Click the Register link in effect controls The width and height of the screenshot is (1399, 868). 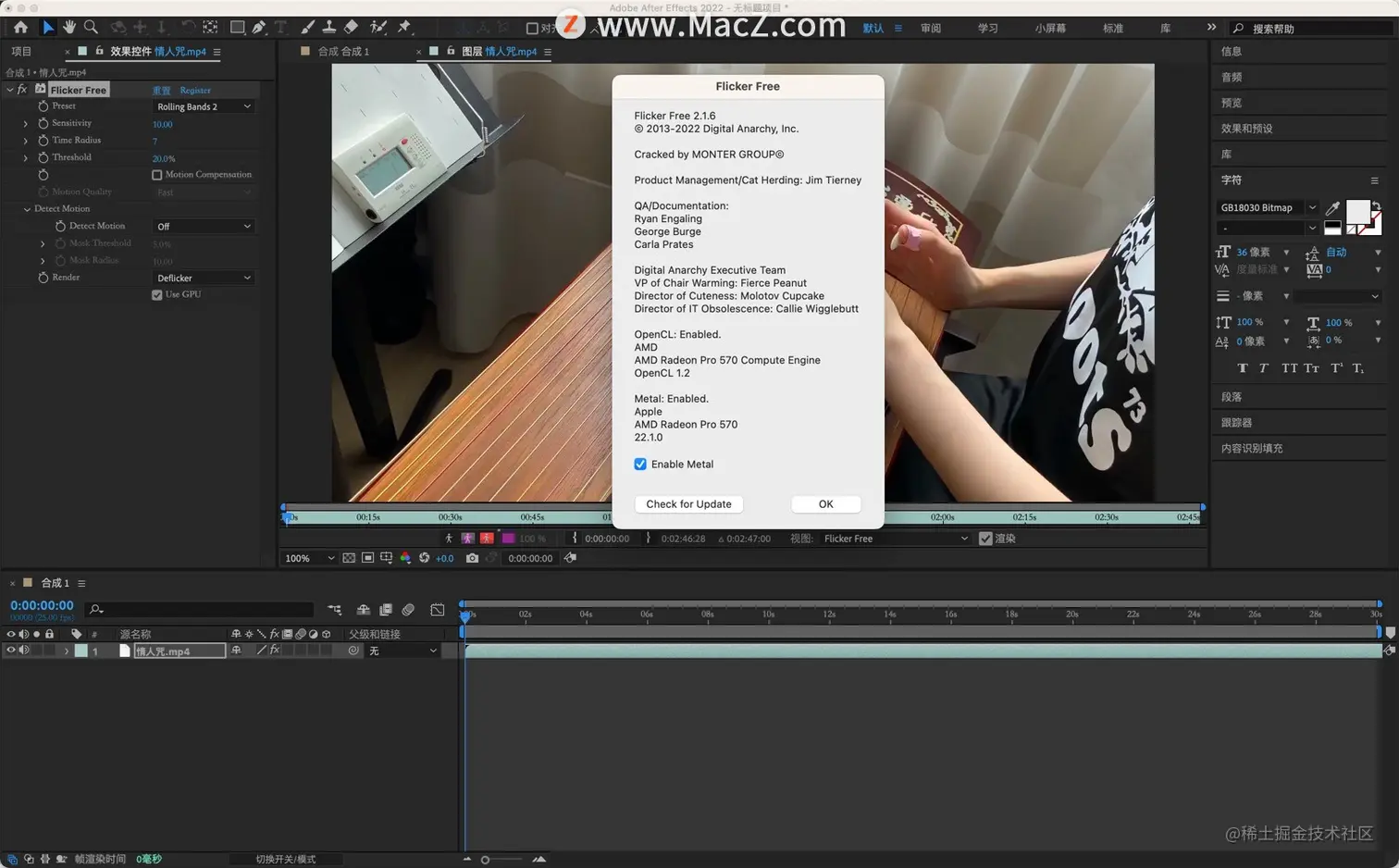coord(195,91)
